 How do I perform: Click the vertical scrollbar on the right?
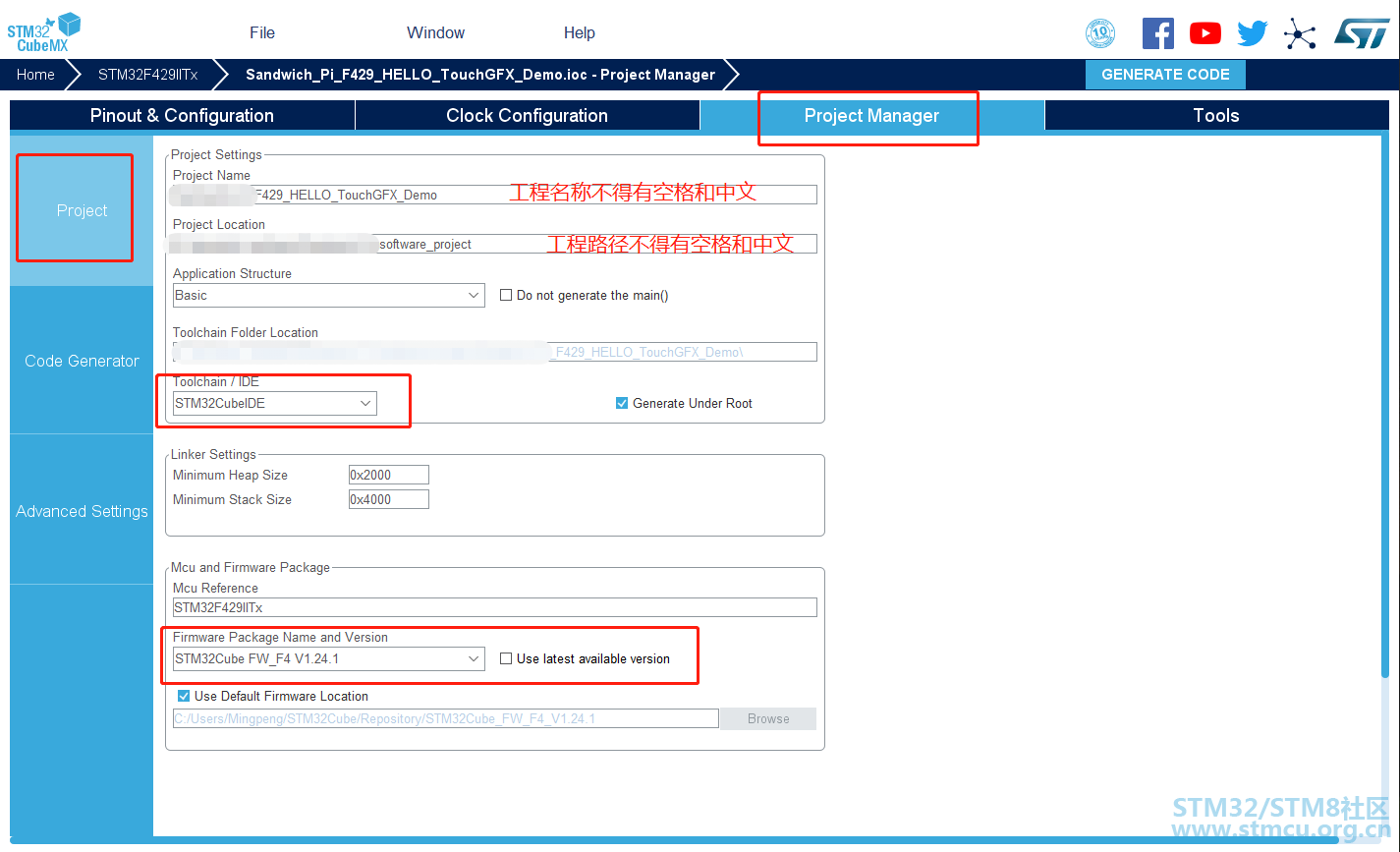point(1384,408)
